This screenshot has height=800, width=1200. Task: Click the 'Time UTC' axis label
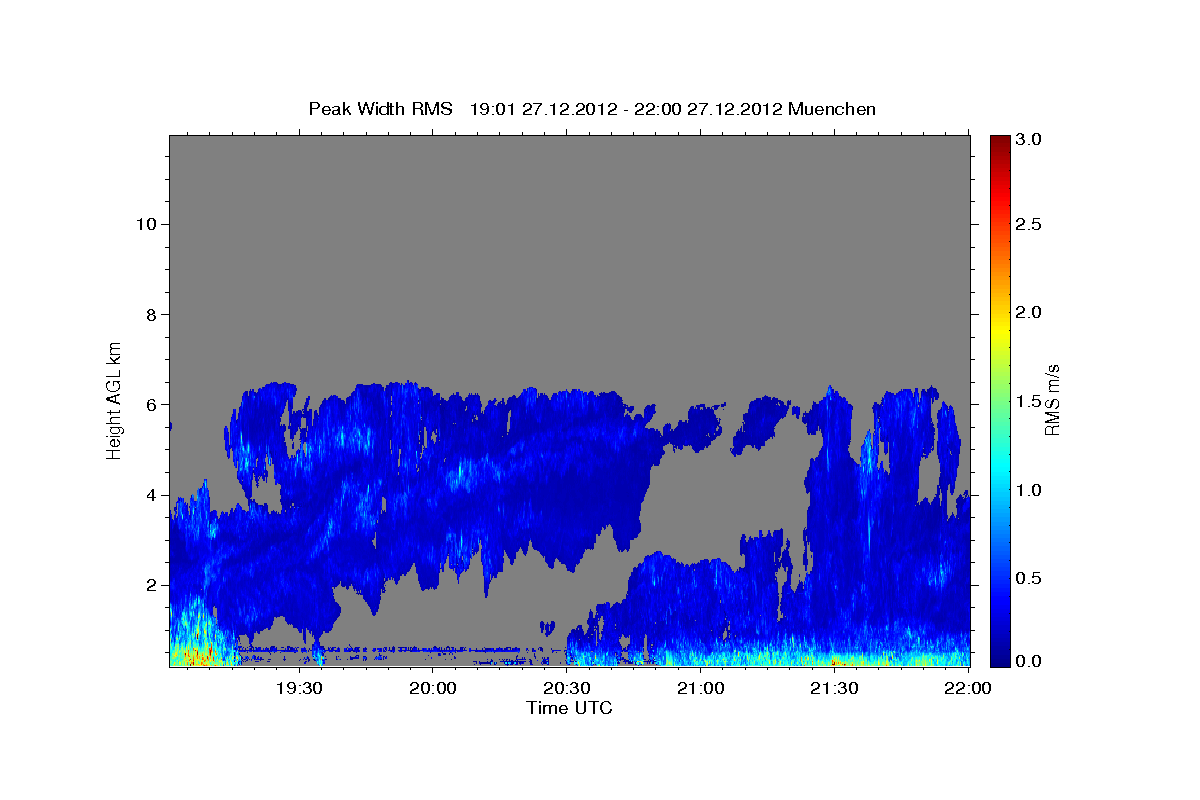pos(569,708)
